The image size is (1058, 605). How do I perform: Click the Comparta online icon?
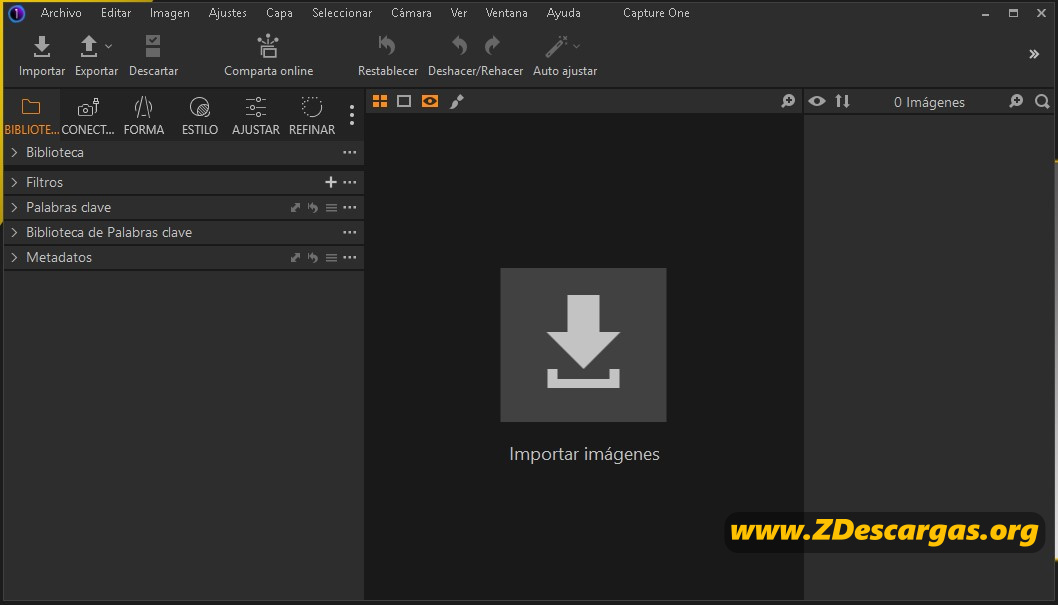coord(268,47)
